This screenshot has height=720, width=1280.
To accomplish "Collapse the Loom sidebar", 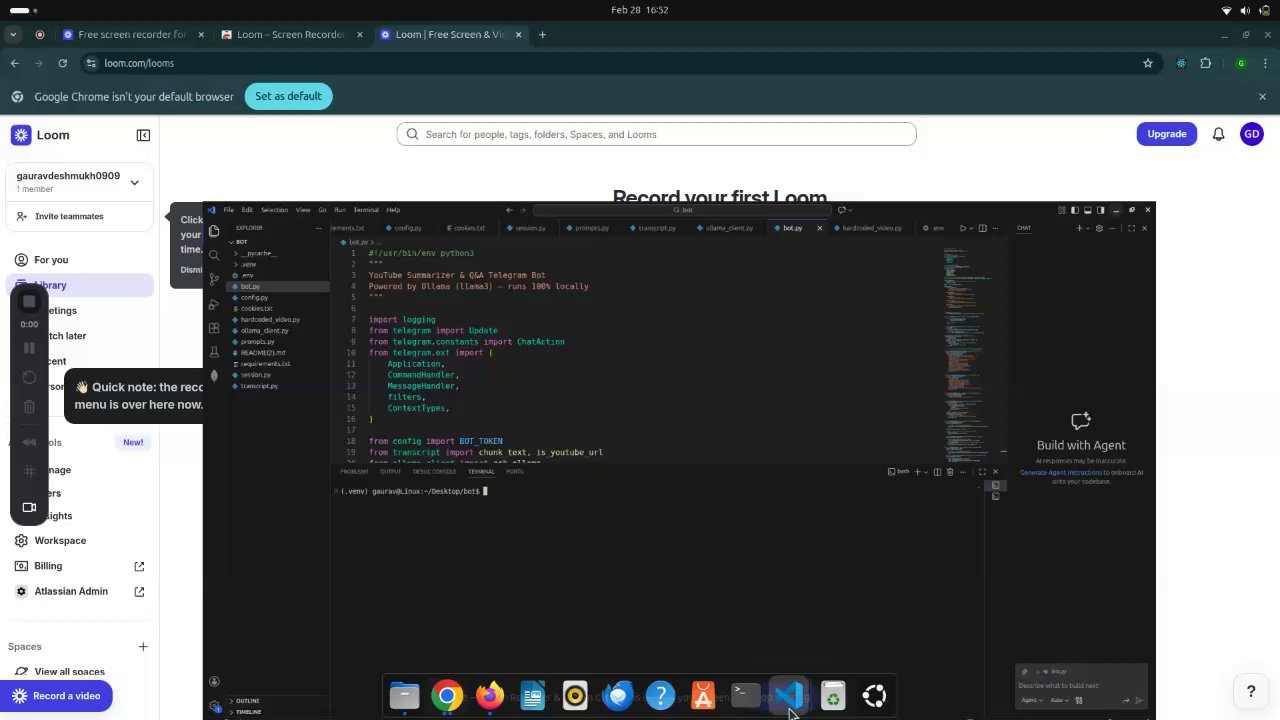I will [143, 135].
